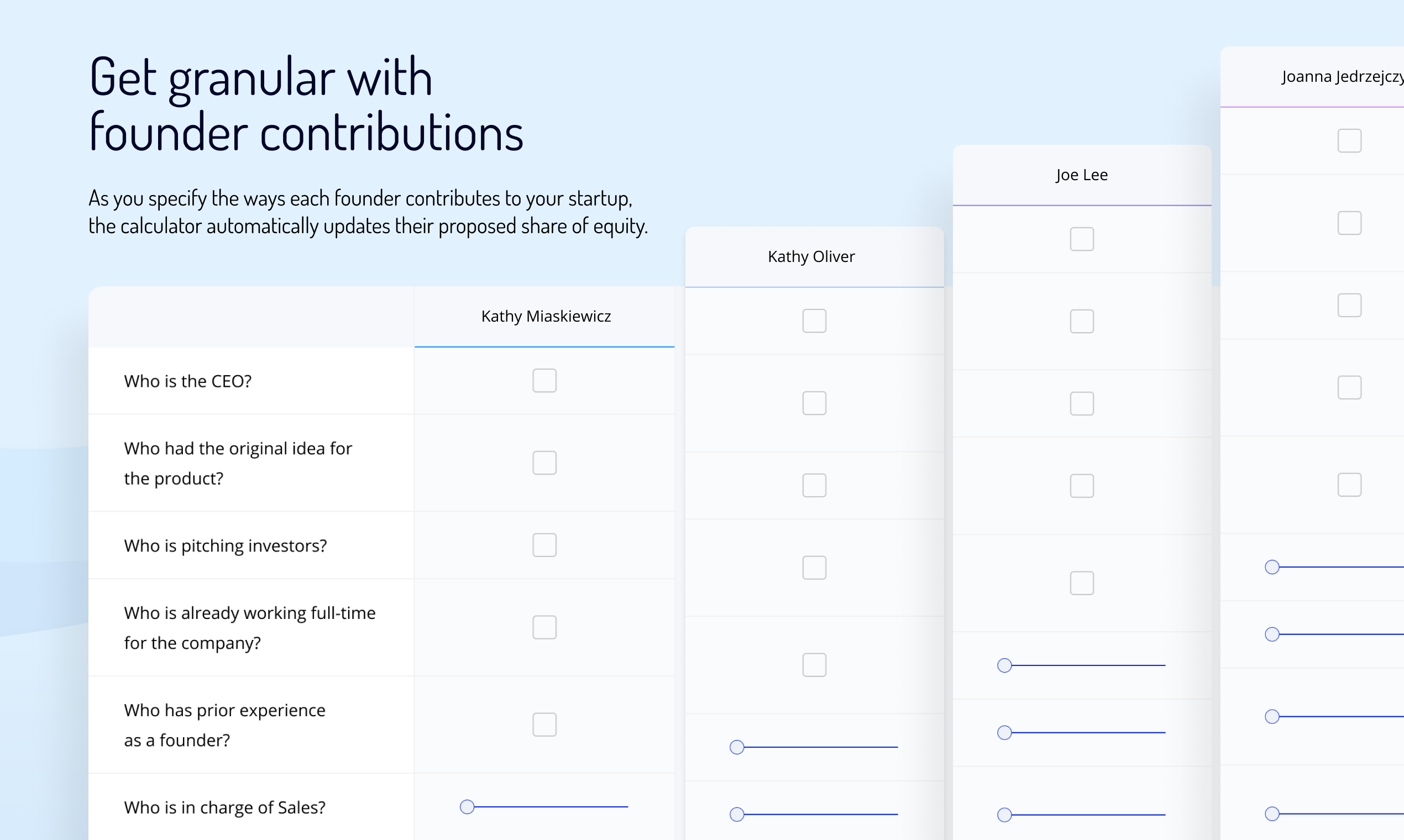Click the "Who is the CEO?" row label
Screen dimensions: 1404x840
tap(187, 381)
